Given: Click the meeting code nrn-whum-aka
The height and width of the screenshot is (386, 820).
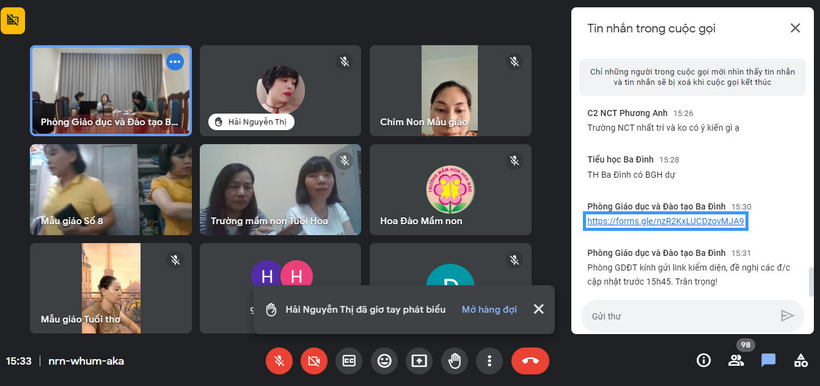Looking at the screenshot, I should point(86,361).
